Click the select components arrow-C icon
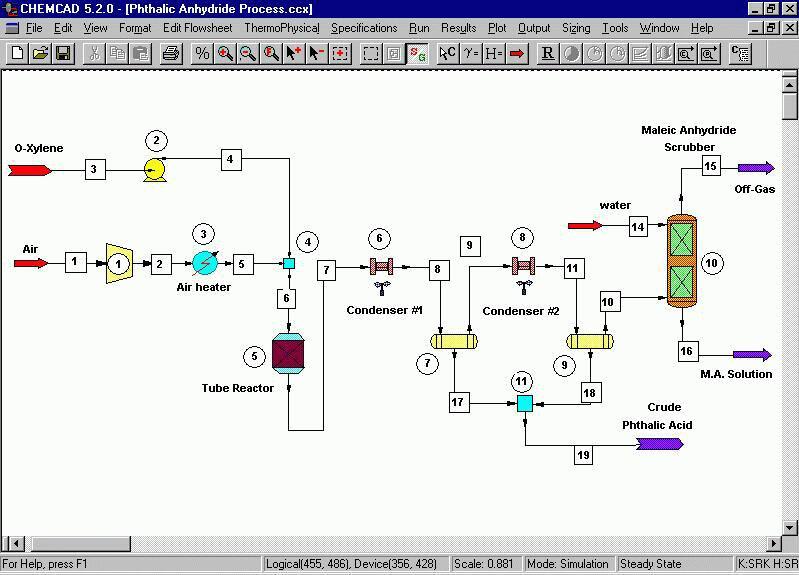 coord(448,53)
